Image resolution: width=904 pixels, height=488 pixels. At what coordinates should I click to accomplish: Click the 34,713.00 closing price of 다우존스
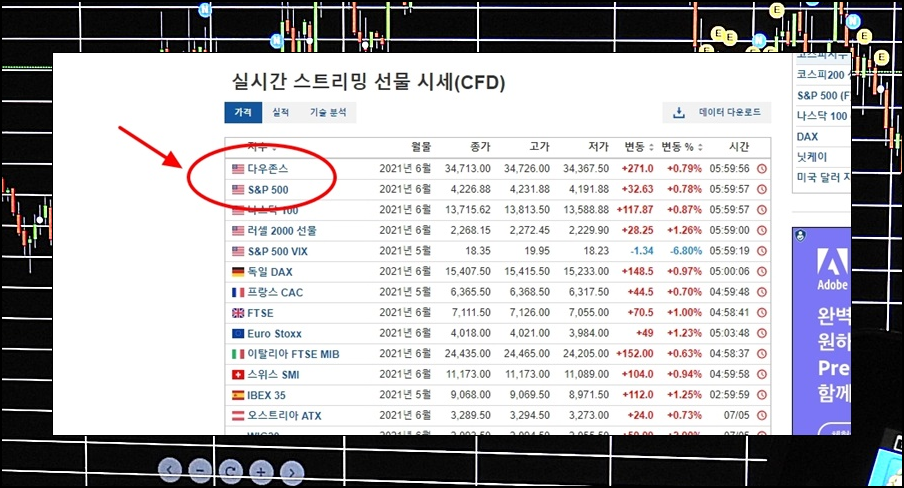[468, 168]
